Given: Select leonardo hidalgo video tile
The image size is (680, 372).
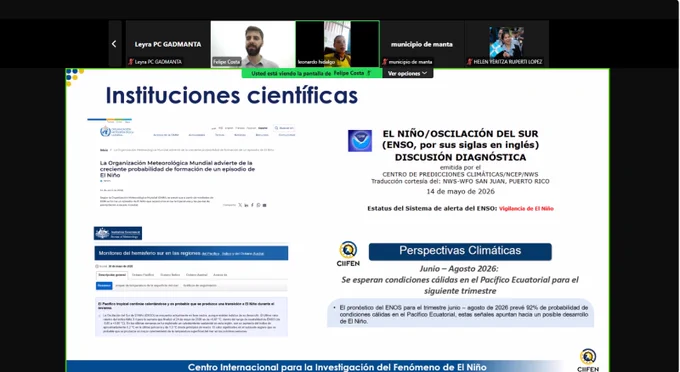Looking at the screenshot, I should [x=337, y=44].
